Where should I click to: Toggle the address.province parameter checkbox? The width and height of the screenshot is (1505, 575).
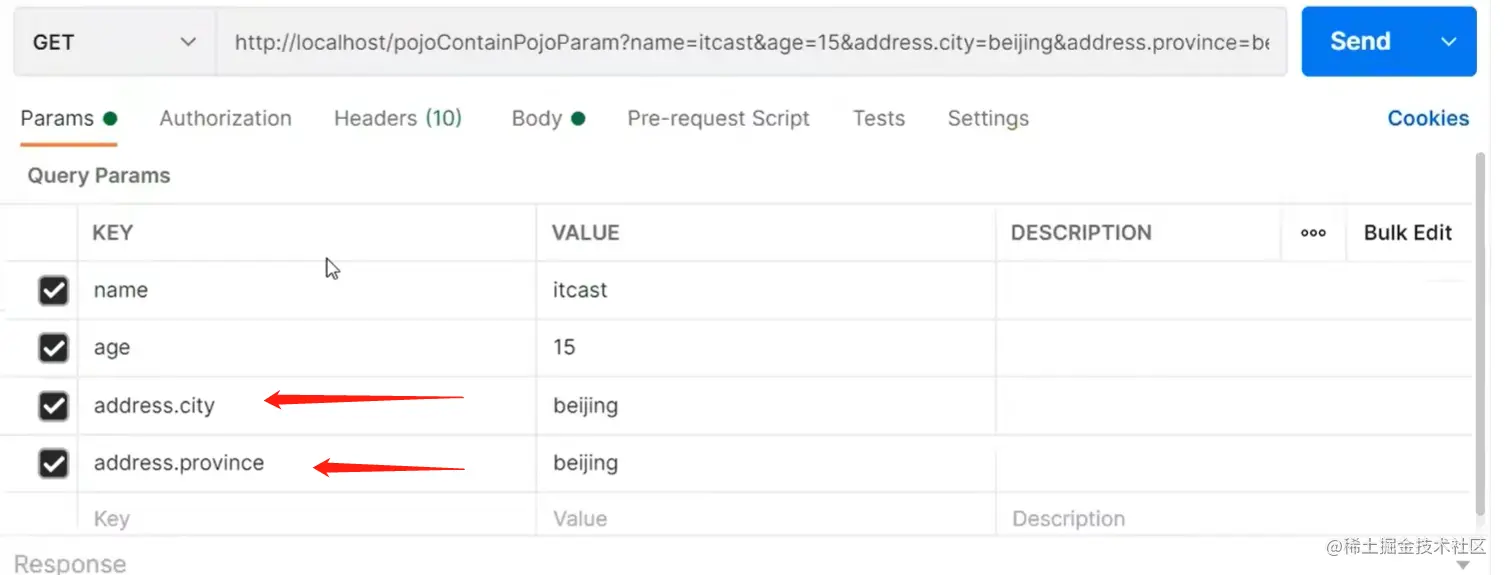(53, 463)
